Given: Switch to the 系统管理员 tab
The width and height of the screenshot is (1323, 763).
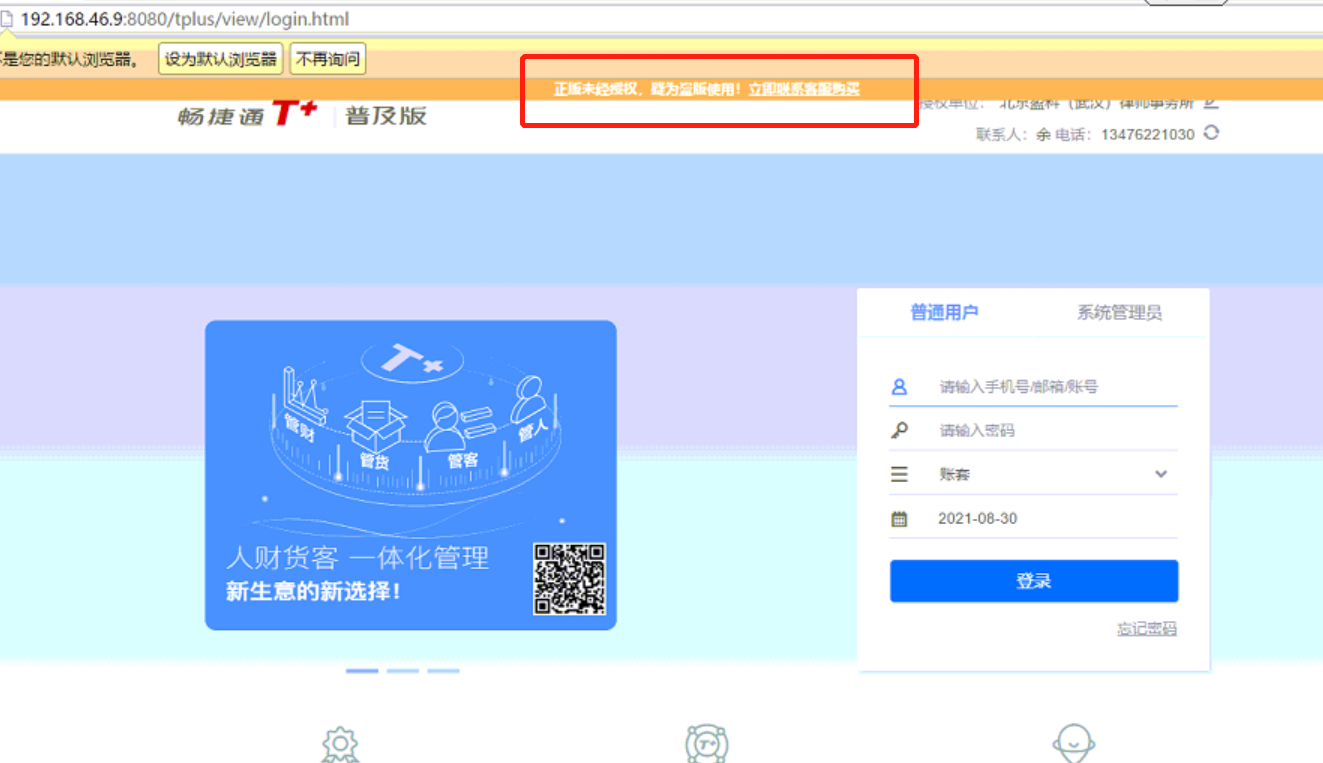Looking at the screenshot, I should coord(1119,312).
